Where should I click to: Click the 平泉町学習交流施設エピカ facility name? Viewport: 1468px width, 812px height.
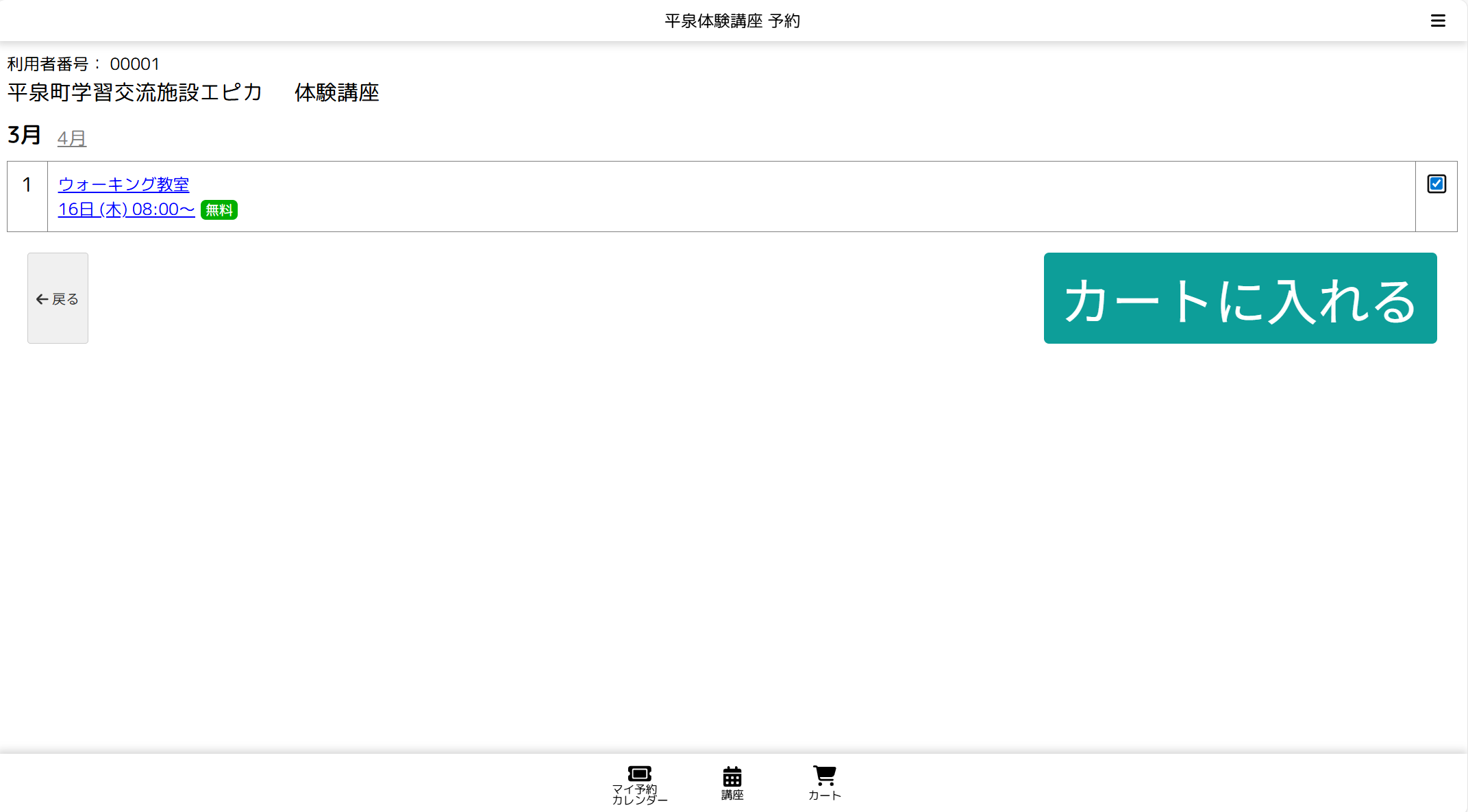(x=134, y=92)
